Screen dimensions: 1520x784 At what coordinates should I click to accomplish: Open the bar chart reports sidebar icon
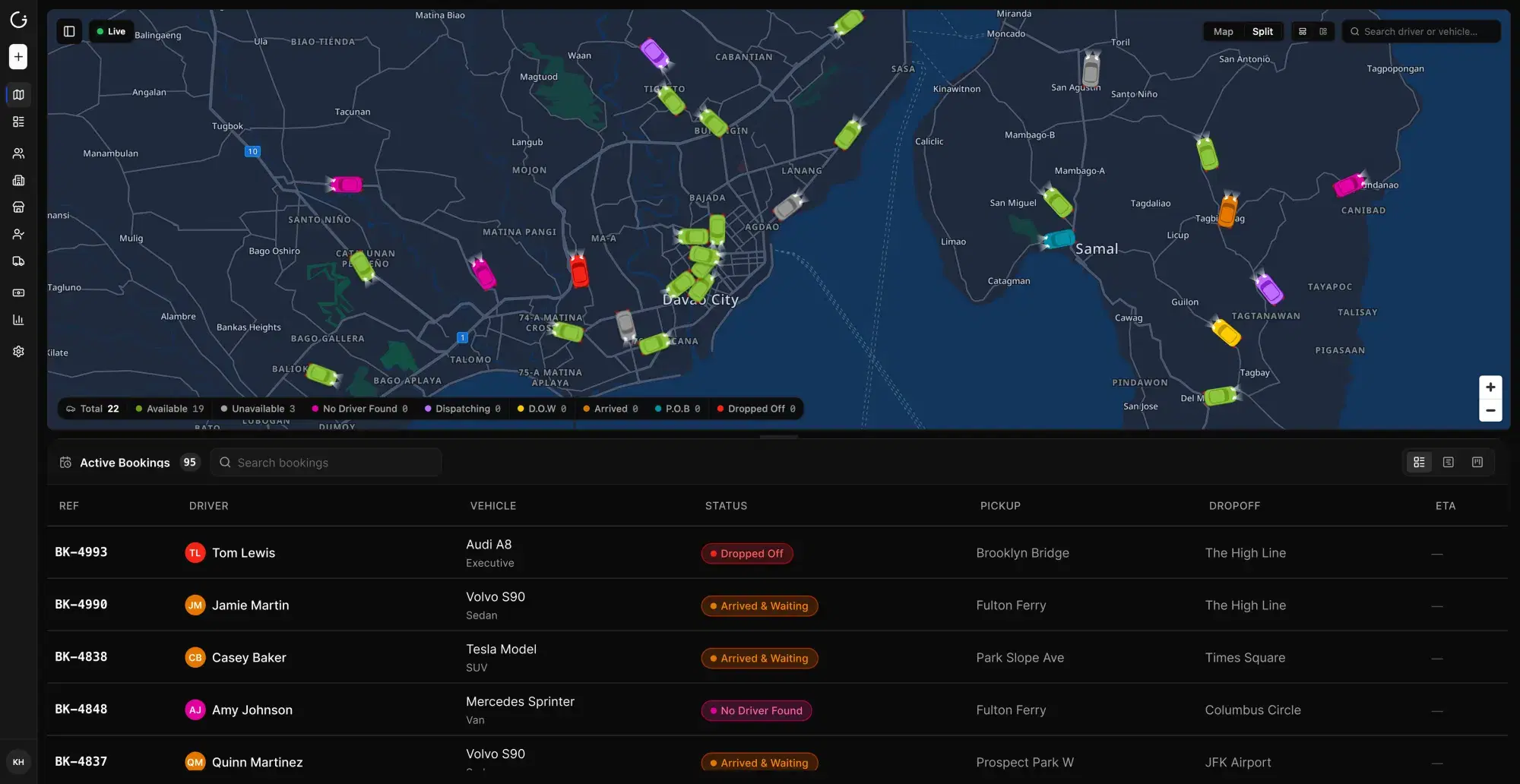pos(18,320)
